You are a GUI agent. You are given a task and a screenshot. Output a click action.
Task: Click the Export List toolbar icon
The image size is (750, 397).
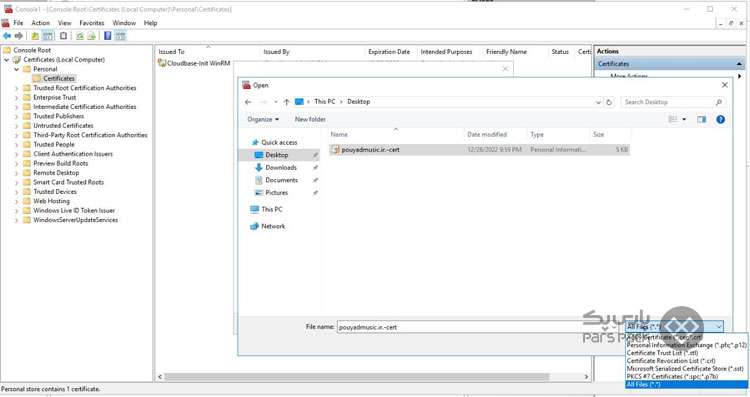[91, 36]
